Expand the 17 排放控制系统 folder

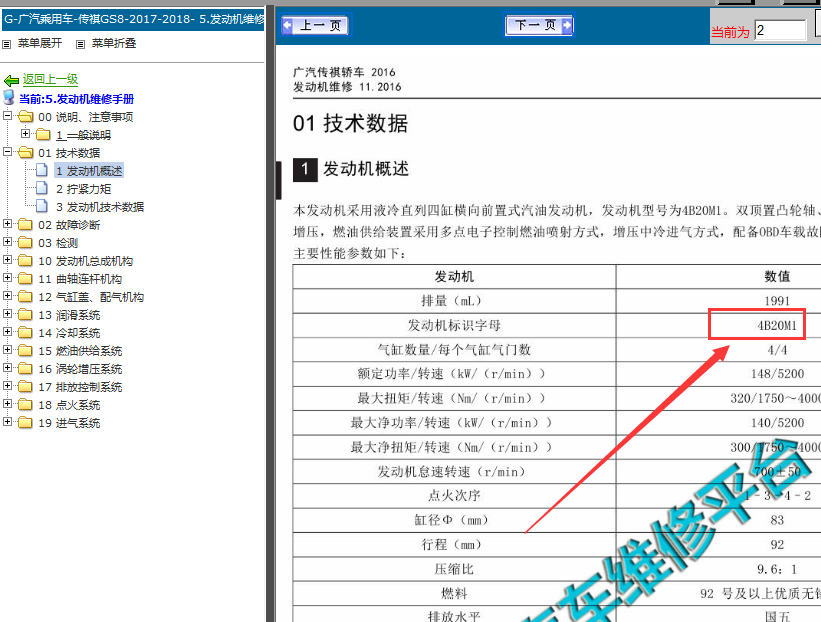coord(7,385)
